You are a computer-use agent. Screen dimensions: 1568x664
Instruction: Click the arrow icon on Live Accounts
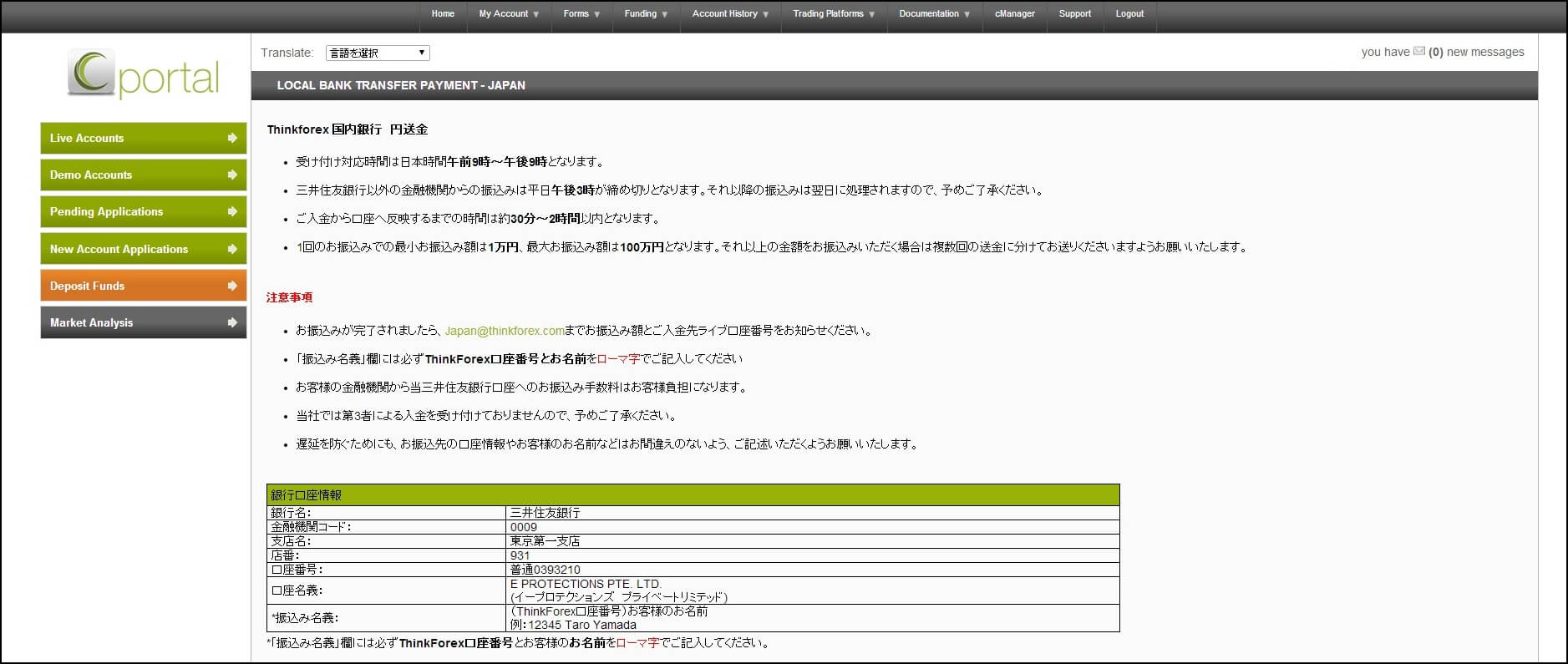(232, 138)
